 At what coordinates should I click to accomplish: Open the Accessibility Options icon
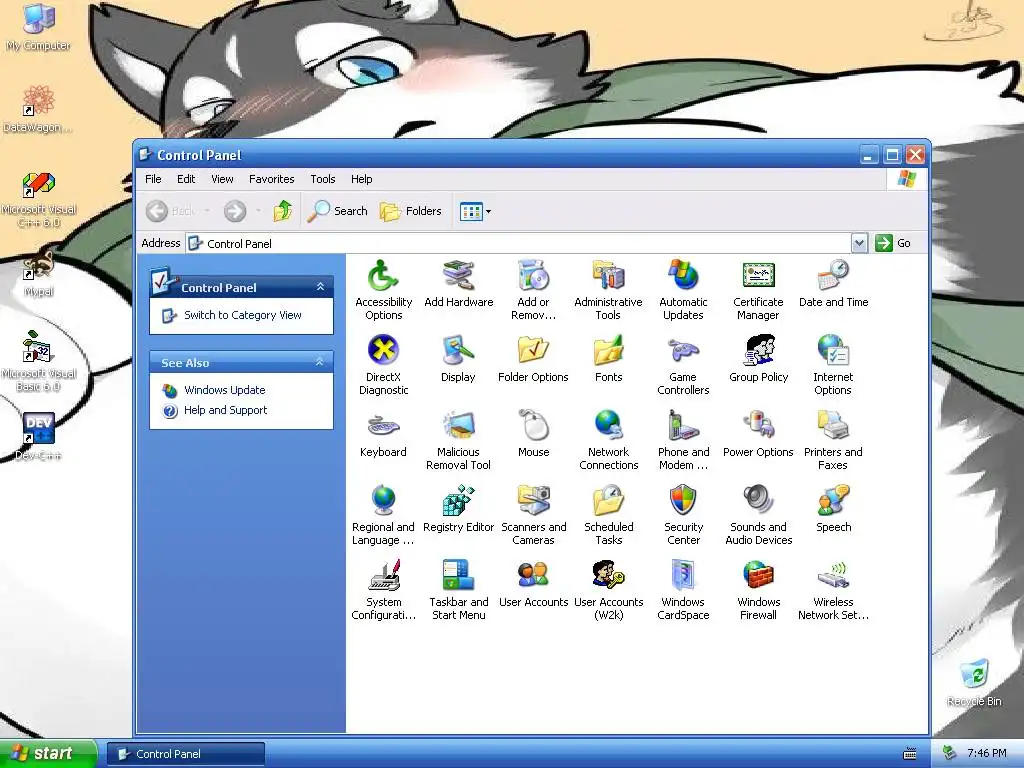click(x=383, y=276)
